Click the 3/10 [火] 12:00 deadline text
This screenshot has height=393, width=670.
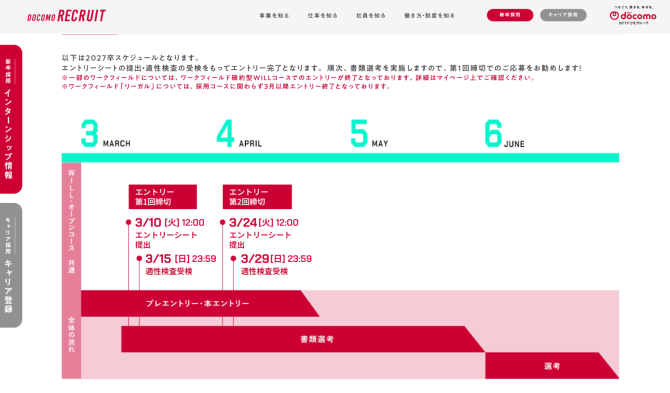170,223
